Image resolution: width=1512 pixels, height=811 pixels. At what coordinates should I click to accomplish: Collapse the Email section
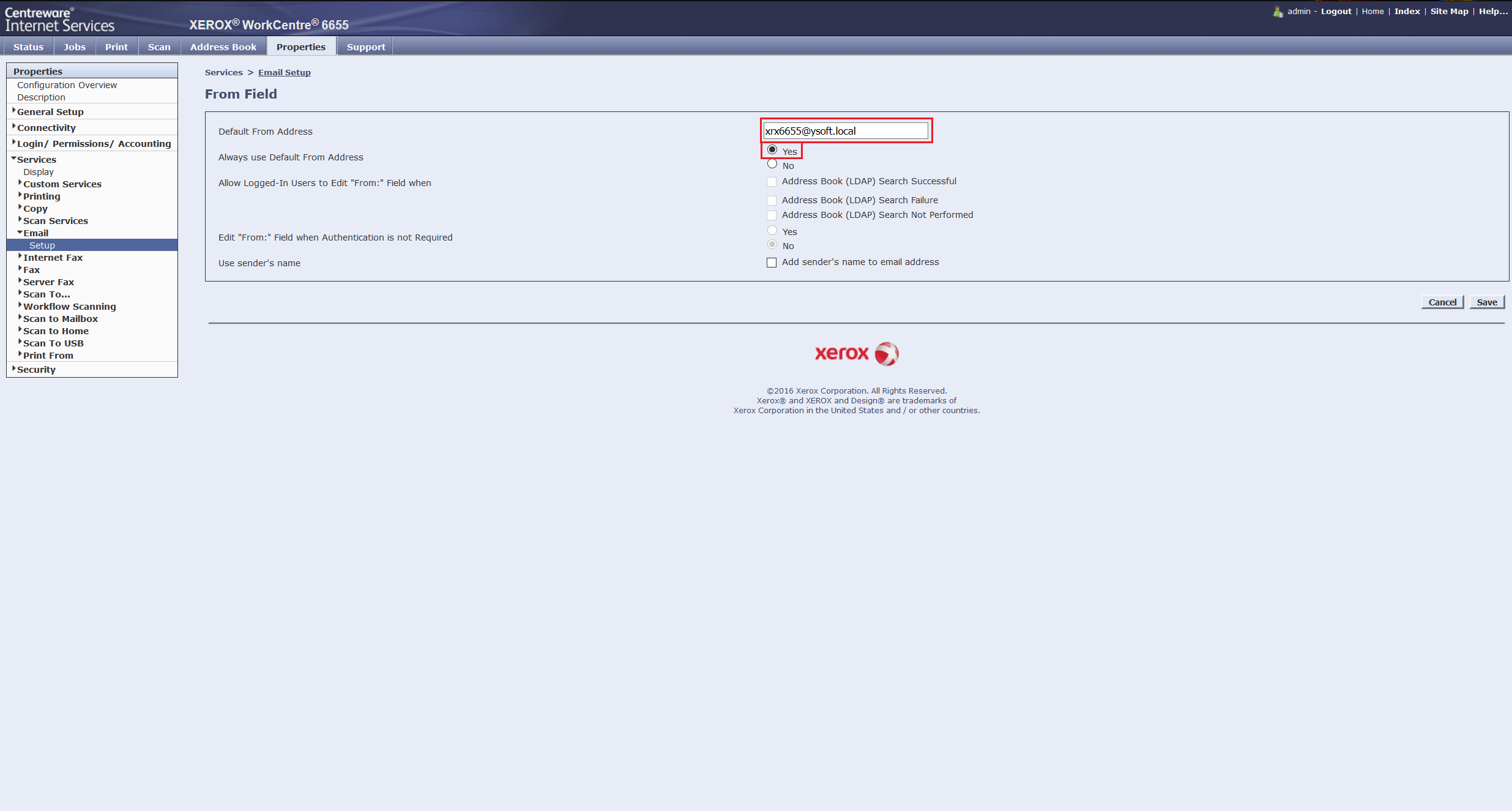(x=36, y=233)
